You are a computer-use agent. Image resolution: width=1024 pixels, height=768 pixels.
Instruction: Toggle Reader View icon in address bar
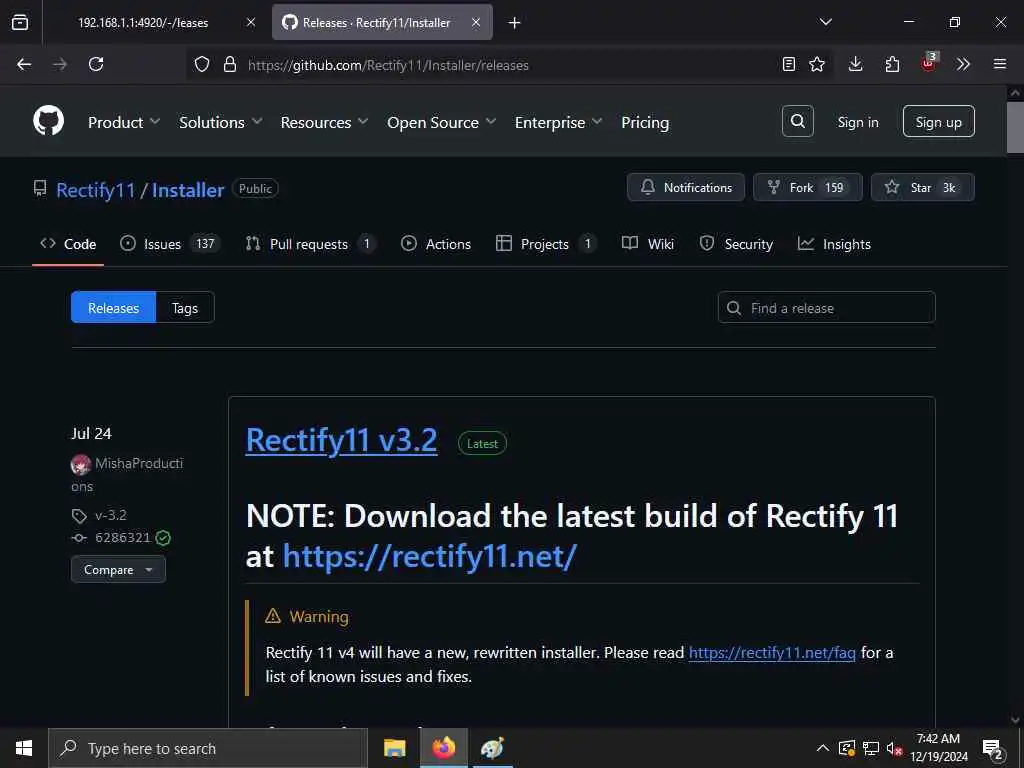click(x=788, y=64)
